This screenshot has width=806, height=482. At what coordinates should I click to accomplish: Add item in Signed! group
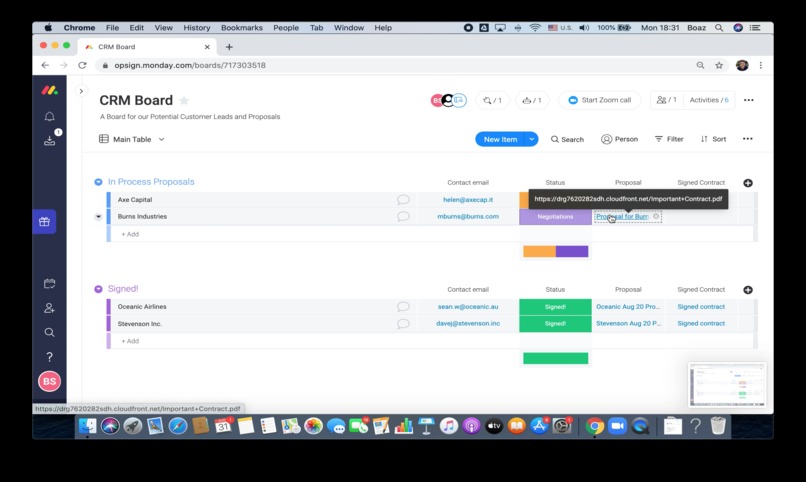[x=130, y=341]
